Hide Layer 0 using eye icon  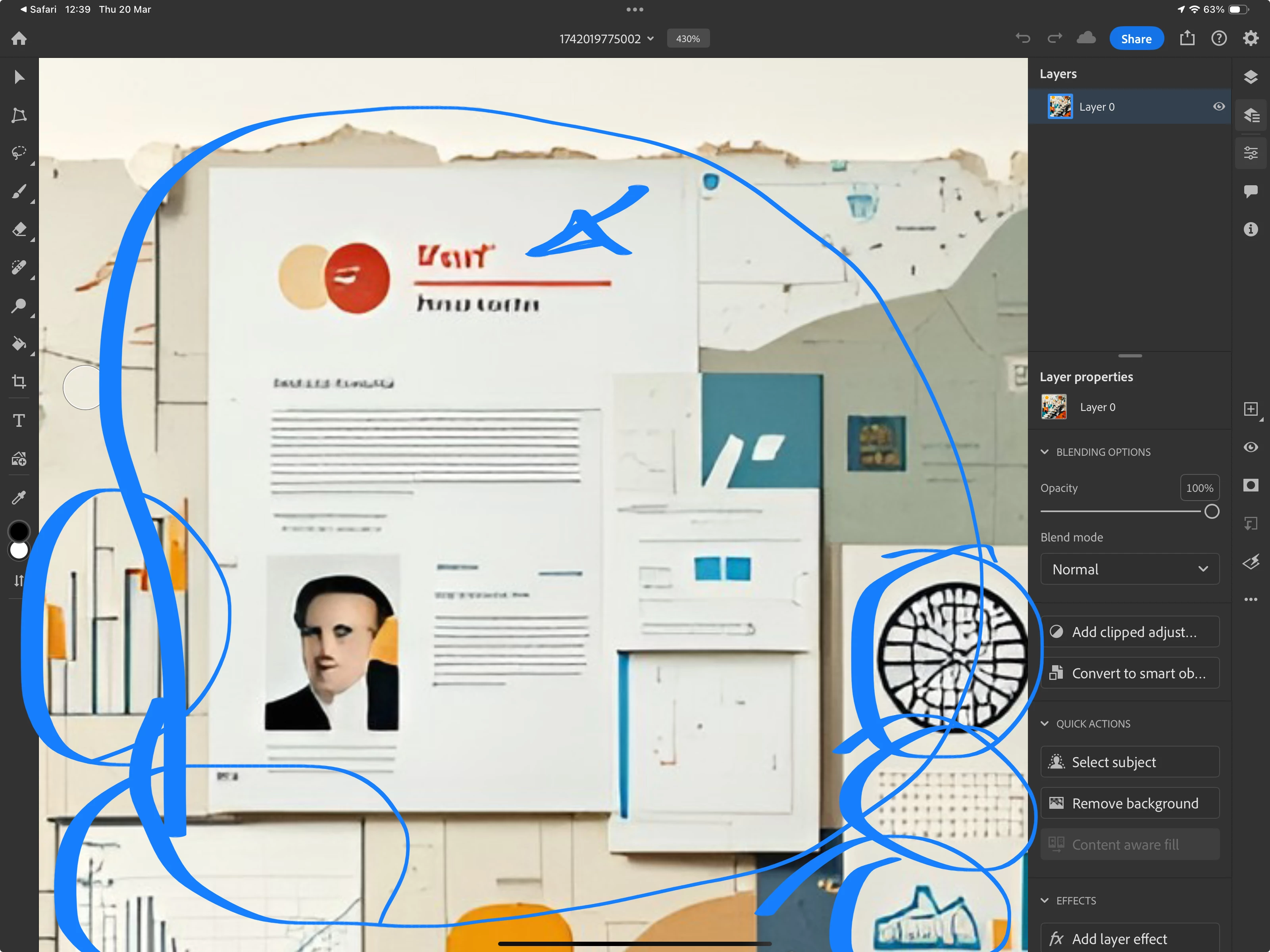coord(1218,107)
